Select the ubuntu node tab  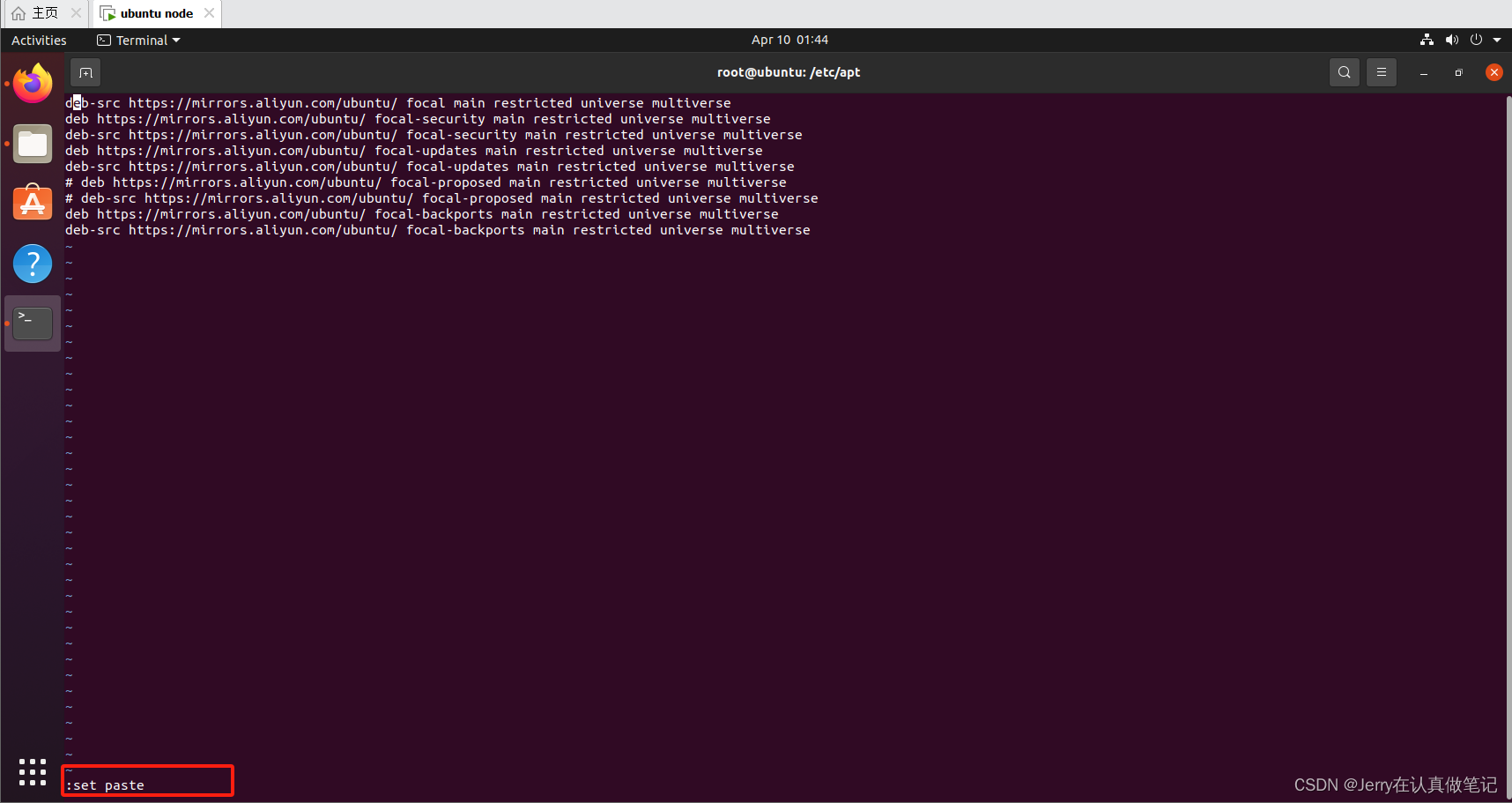click(155, 13)
